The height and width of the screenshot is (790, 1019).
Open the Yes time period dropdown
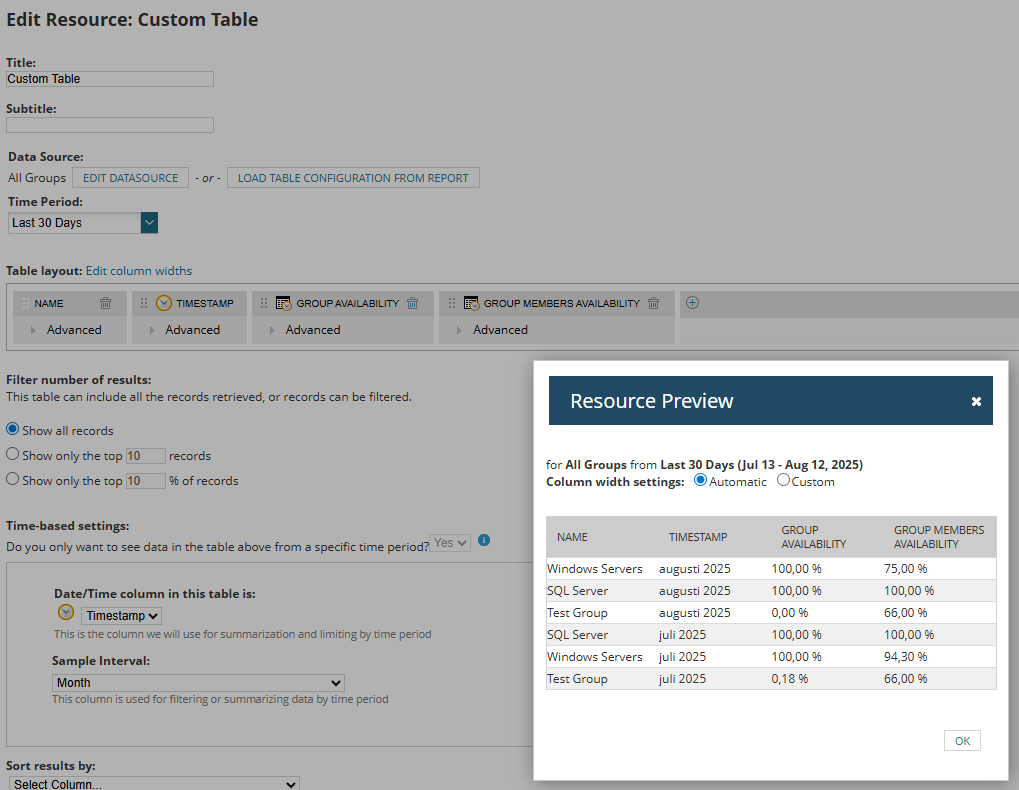point(449,542)
